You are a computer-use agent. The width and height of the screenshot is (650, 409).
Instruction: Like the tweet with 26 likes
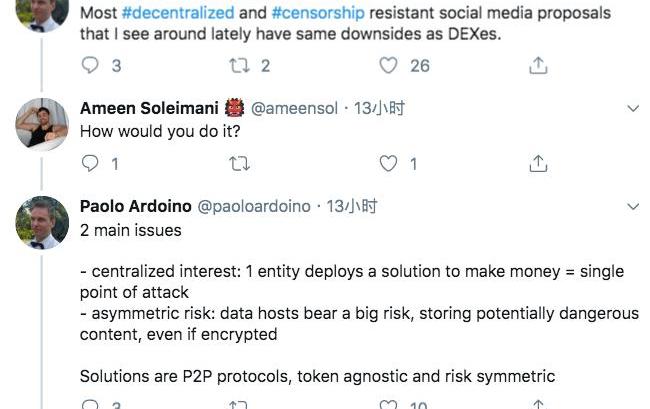(389, 65)
